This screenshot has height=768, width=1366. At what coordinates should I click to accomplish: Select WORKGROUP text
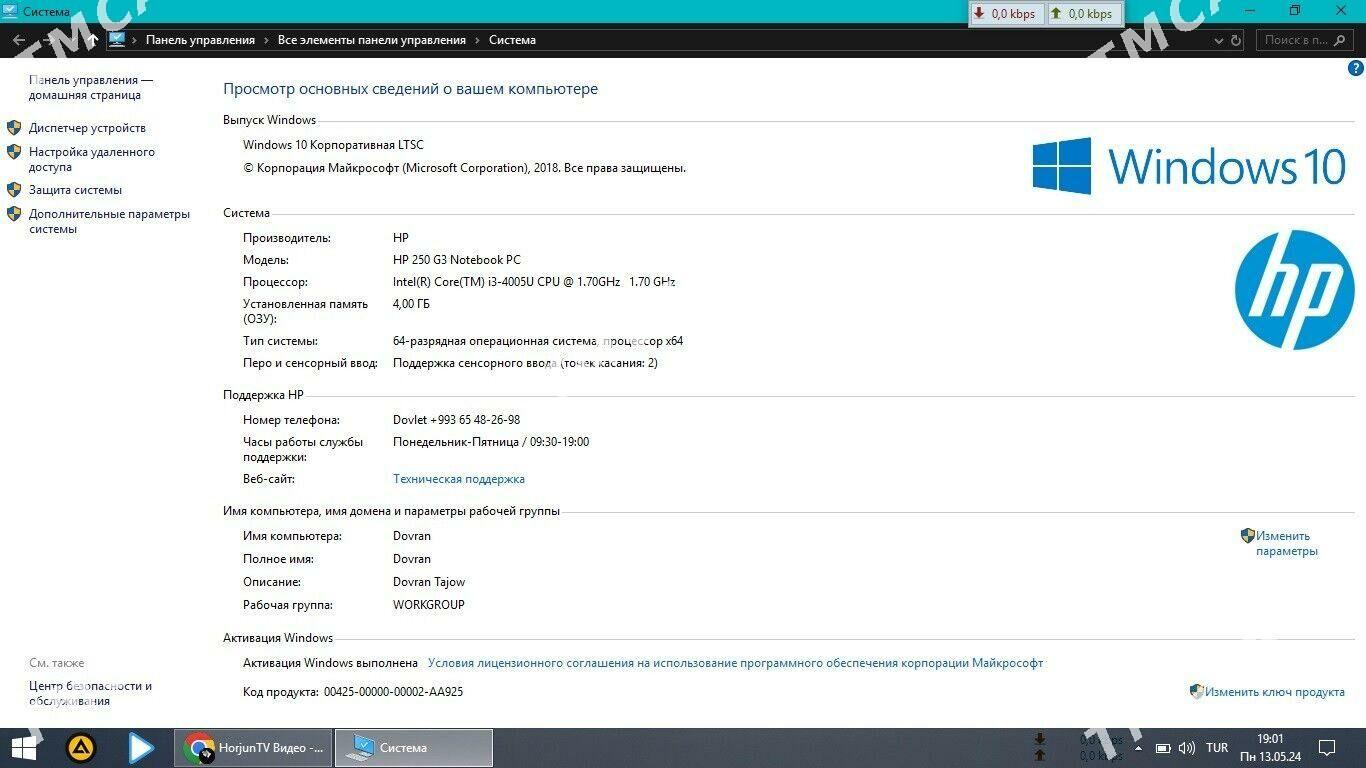(429, 605)
